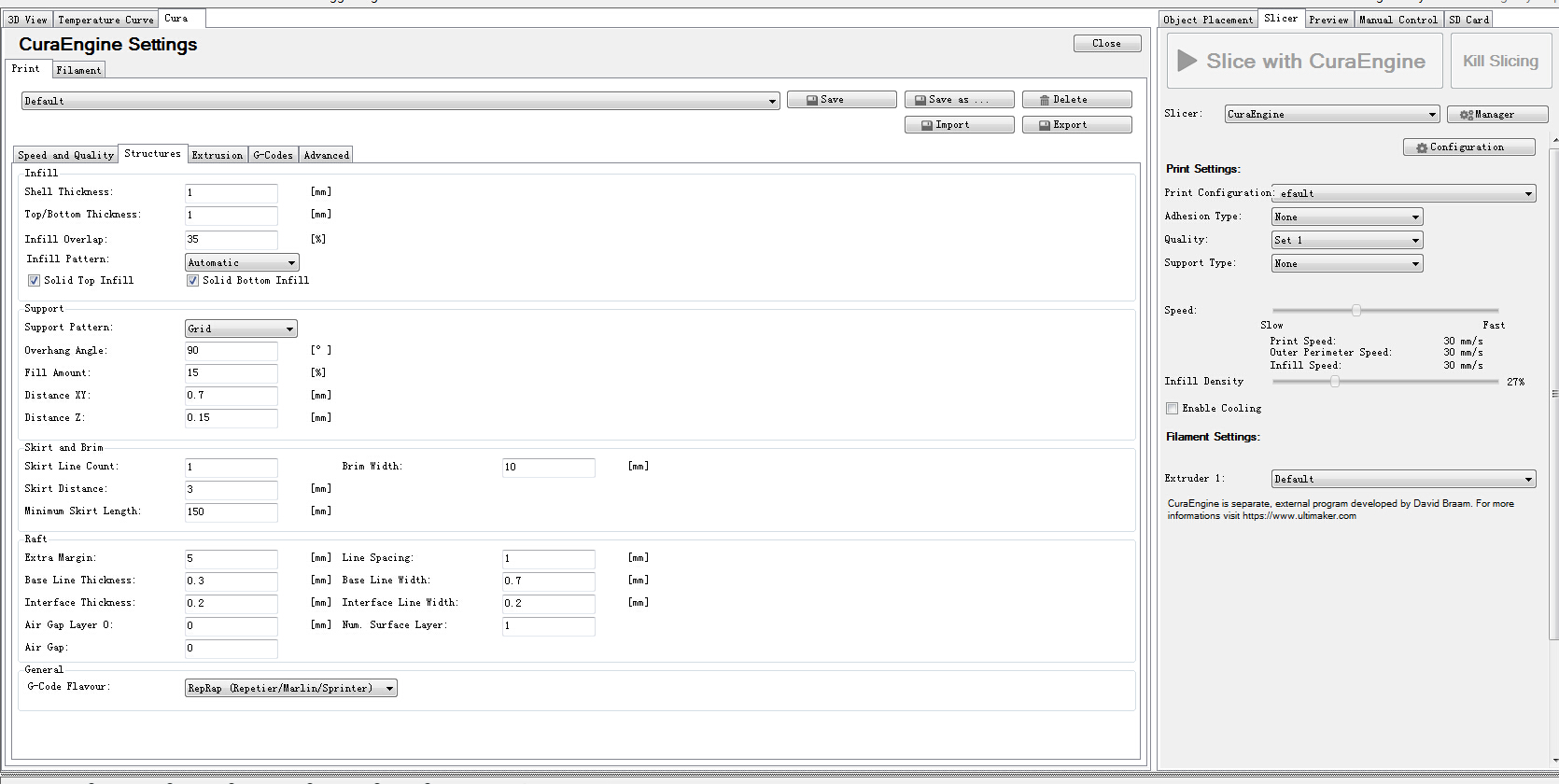Open the Extrusion settings tab
The height and width of the screenshot is (784, 1559).
coord(218,155)
